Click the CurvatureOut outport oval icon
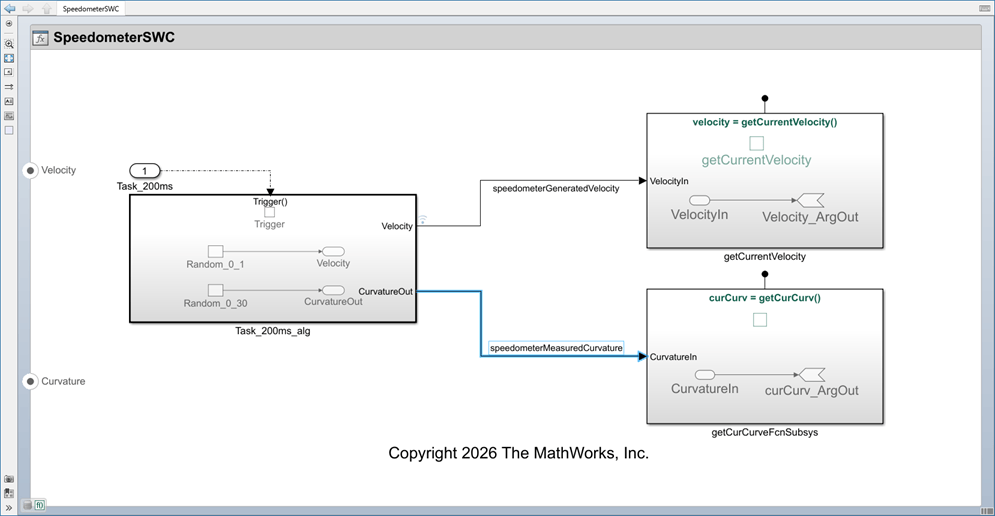 333,290
